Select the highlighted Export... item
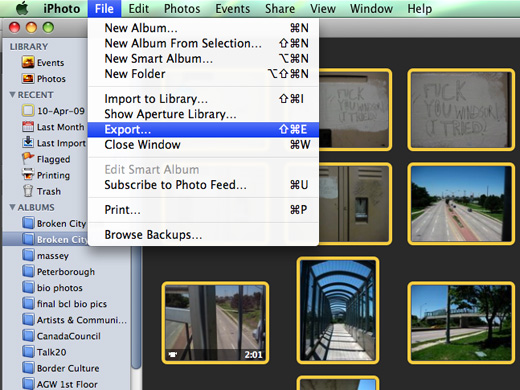This screenshot has width=520, height=390. click(203, 129)
